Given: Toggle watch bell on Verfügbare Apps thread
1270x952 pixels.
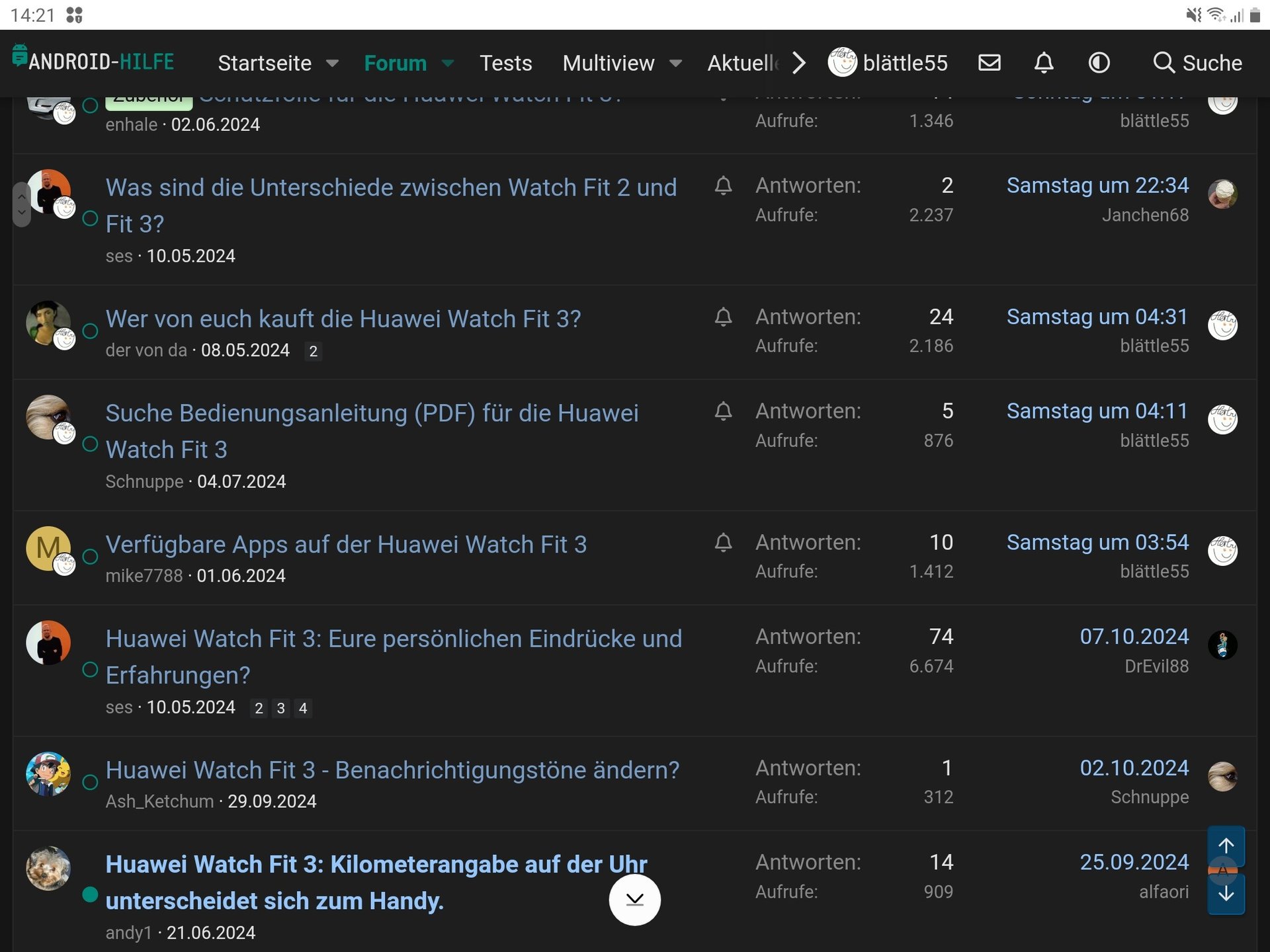Looking at the screenshot, I should pyautogui.click(x=723, y=543).
